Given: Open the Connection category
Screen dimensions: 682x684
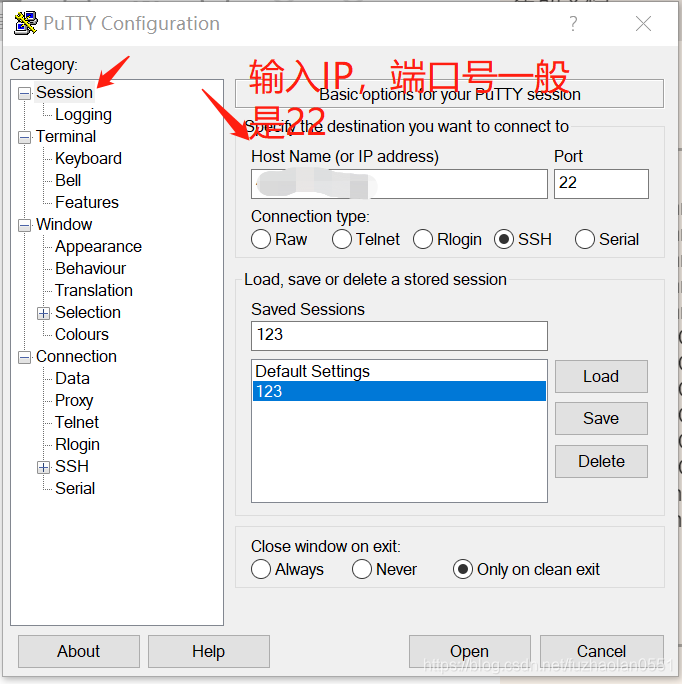Looking at the screenshot, I should pos(76,357).
